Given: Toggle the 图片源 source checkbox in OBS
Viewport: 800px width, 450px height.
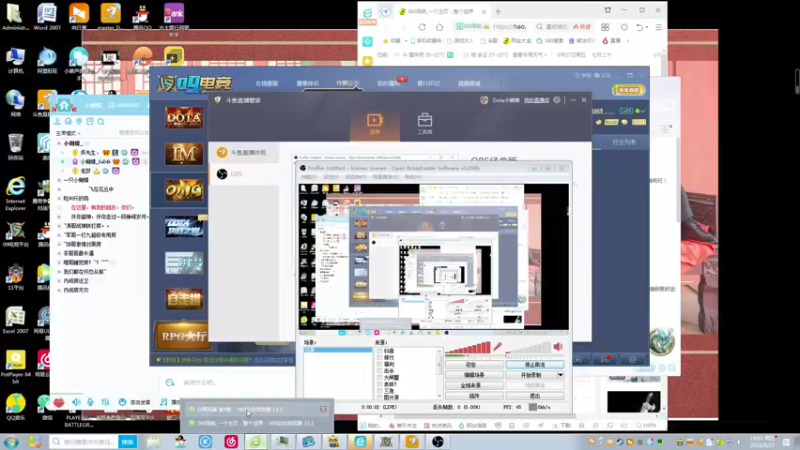Looking at the screenshot, I should tap(380, 397).
